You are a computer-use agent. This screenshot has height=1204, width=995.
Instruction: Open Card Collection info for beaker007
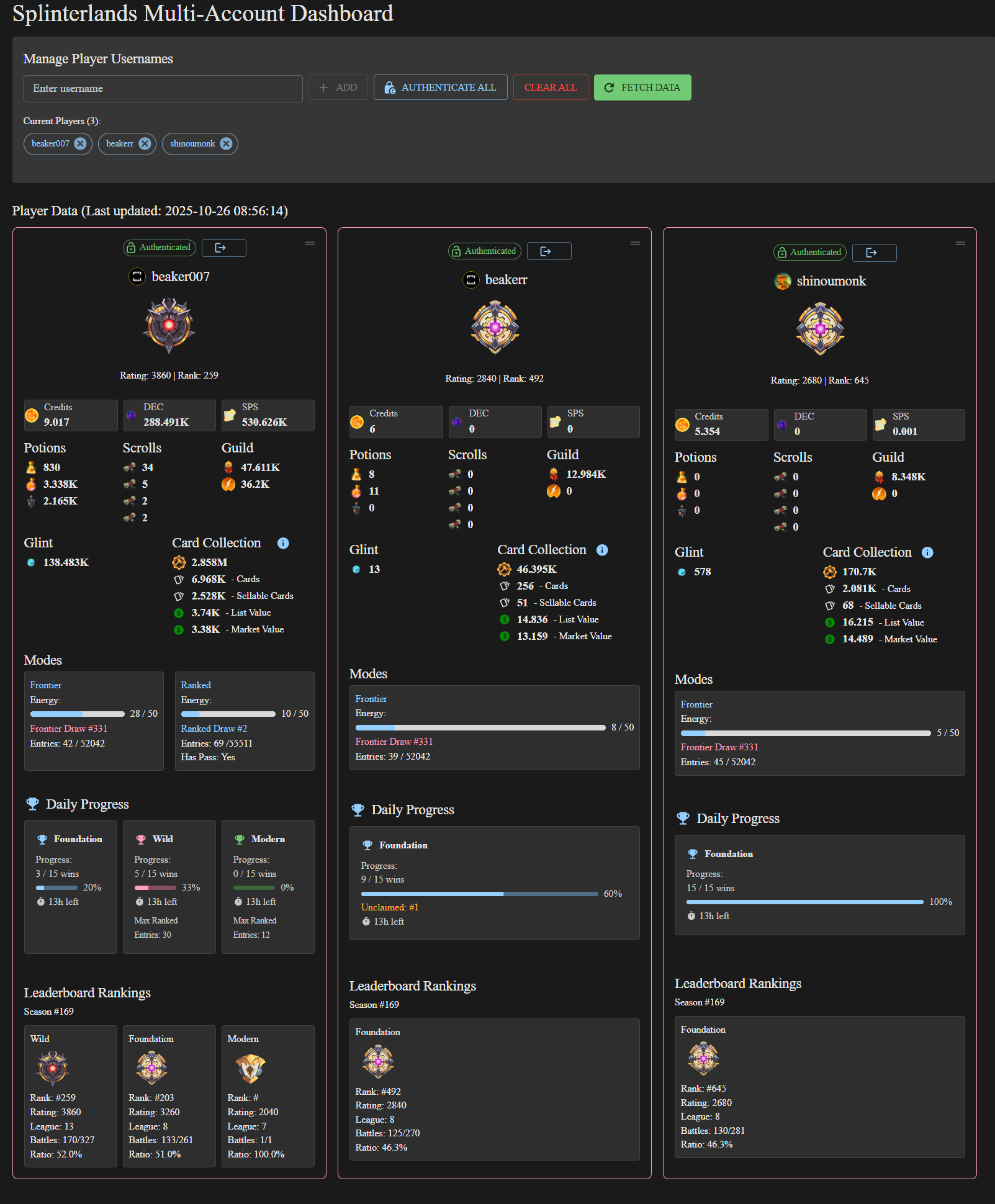click(x=283, y=543)
